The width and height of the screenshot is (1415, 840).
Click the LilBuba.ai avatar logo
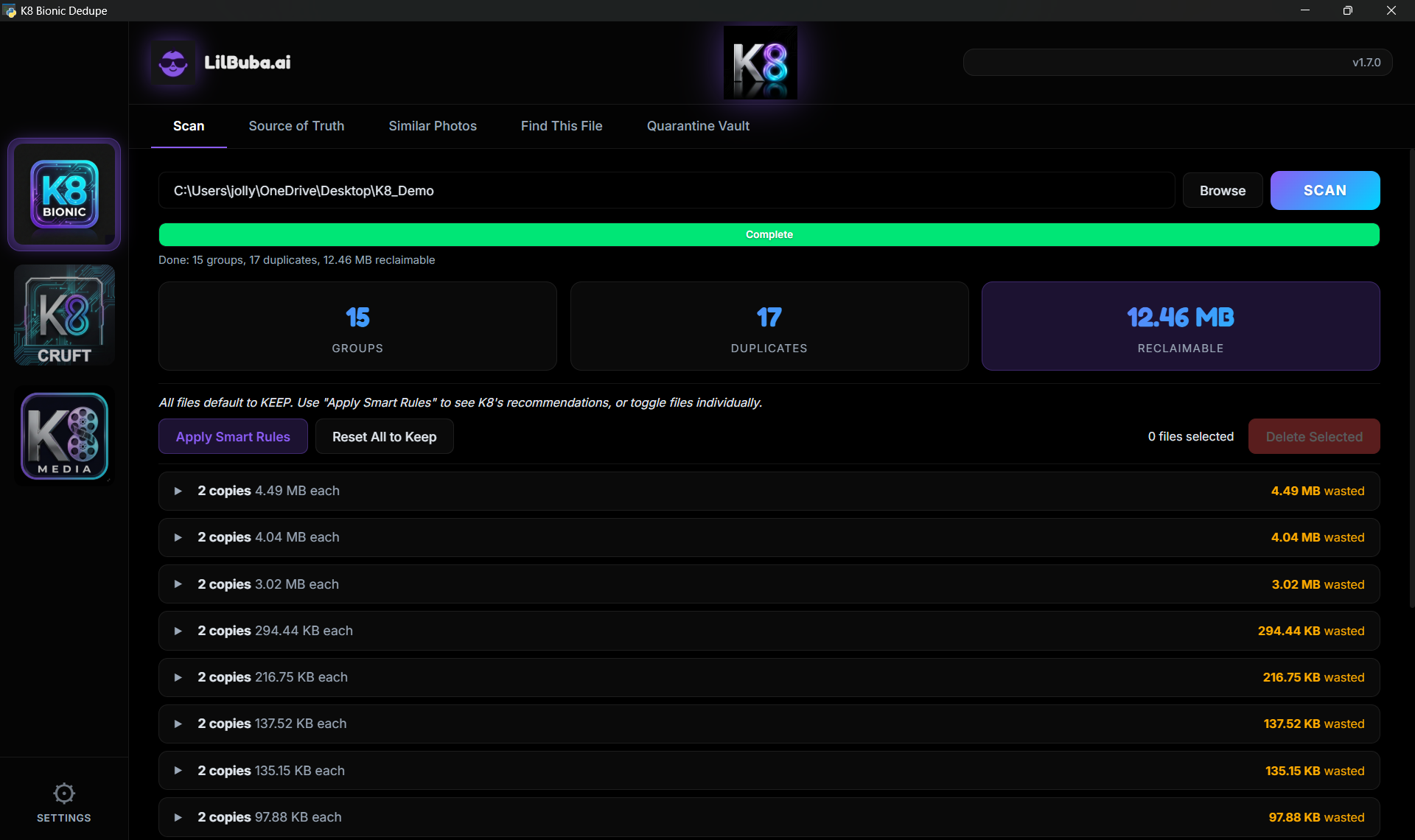tap(173, 63)
